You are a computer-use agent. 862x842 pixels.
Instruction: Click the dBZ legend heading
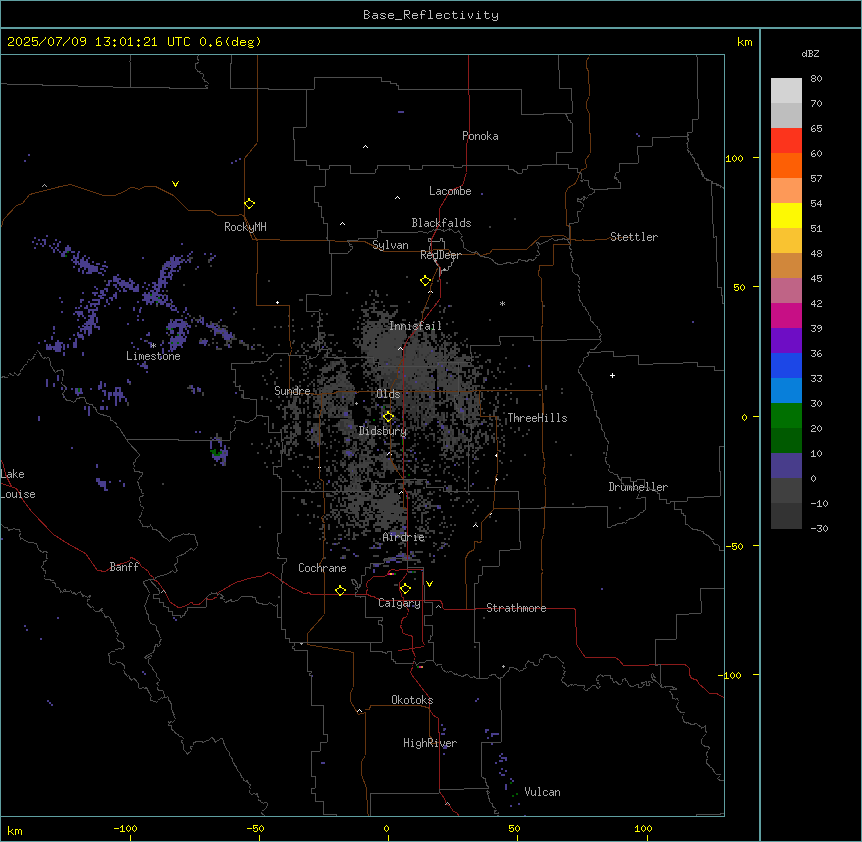point(810,53)
